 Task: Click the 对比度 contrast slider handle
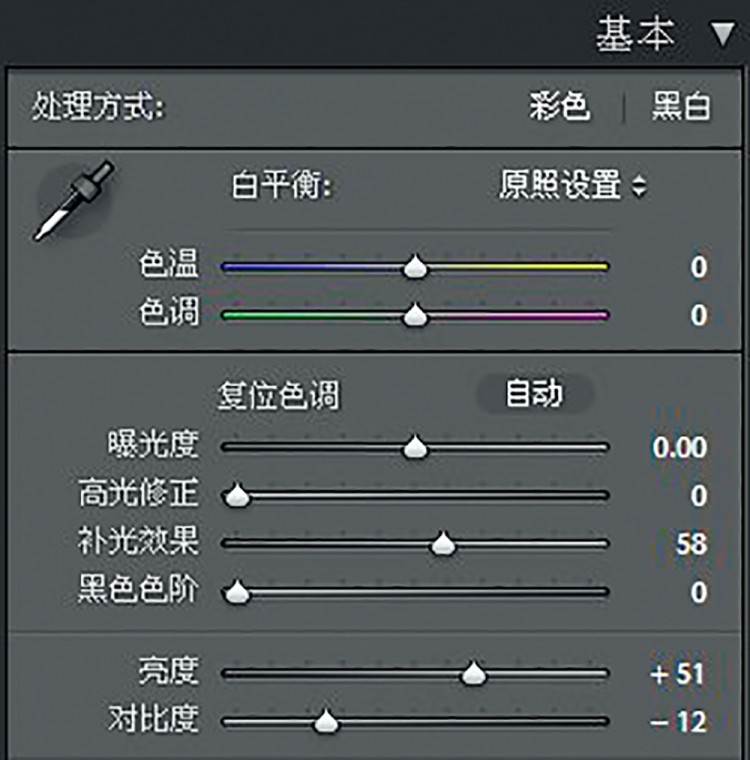(326, 721)
